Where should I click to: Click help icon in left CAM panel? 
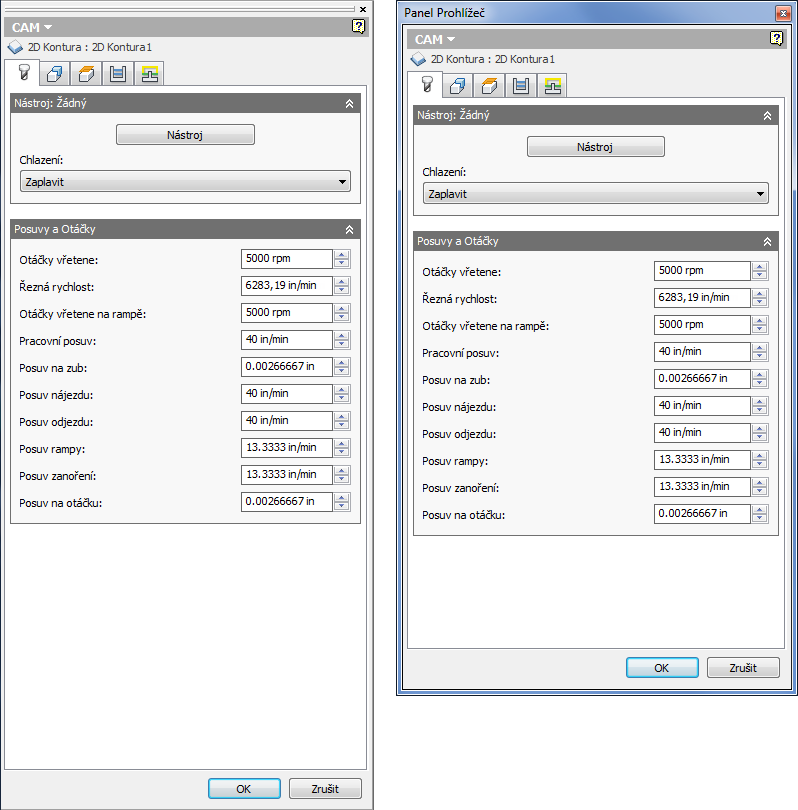click(x=358, y=26)
